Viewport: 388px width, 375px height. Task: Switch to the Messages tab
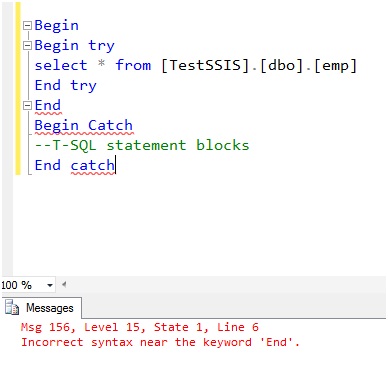click(x=43, y=308)
